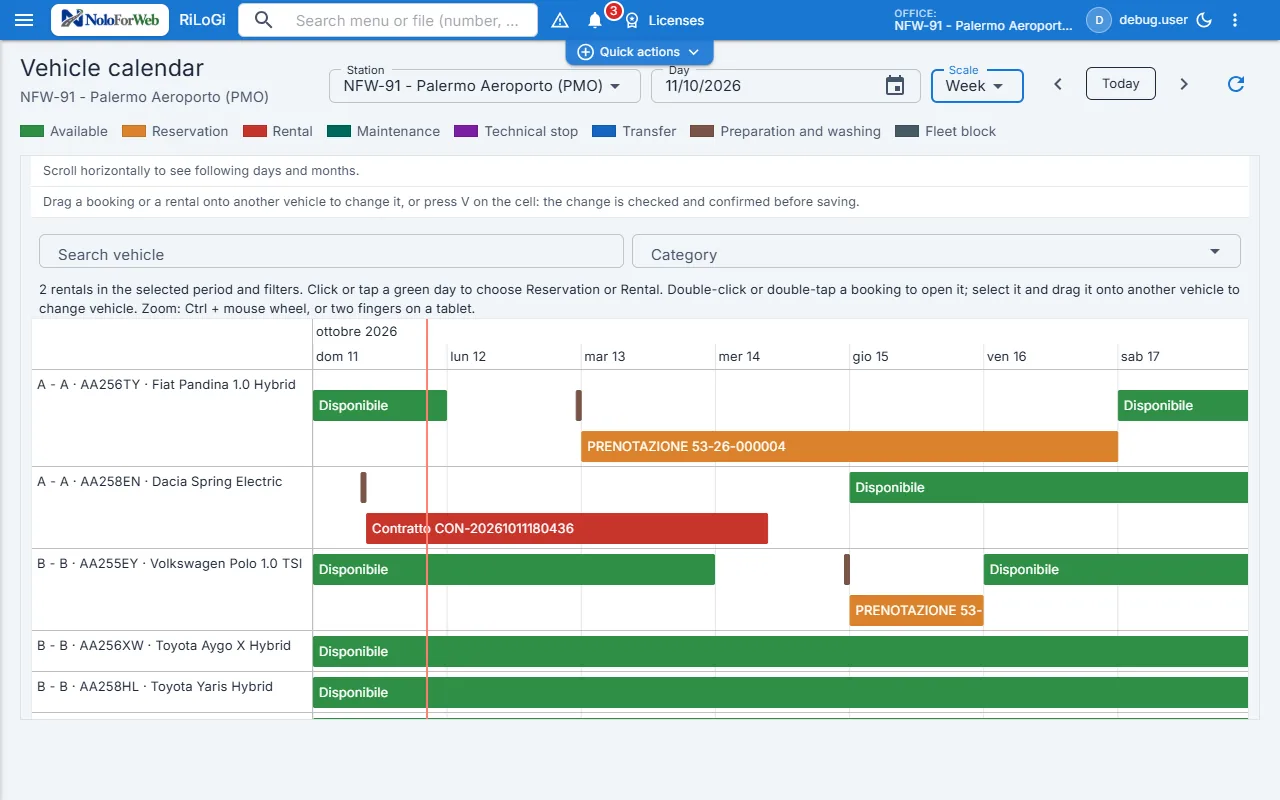The image size is (1280, 800).
Task: Click the debug.user avatar
Action: pos(1099,20)
